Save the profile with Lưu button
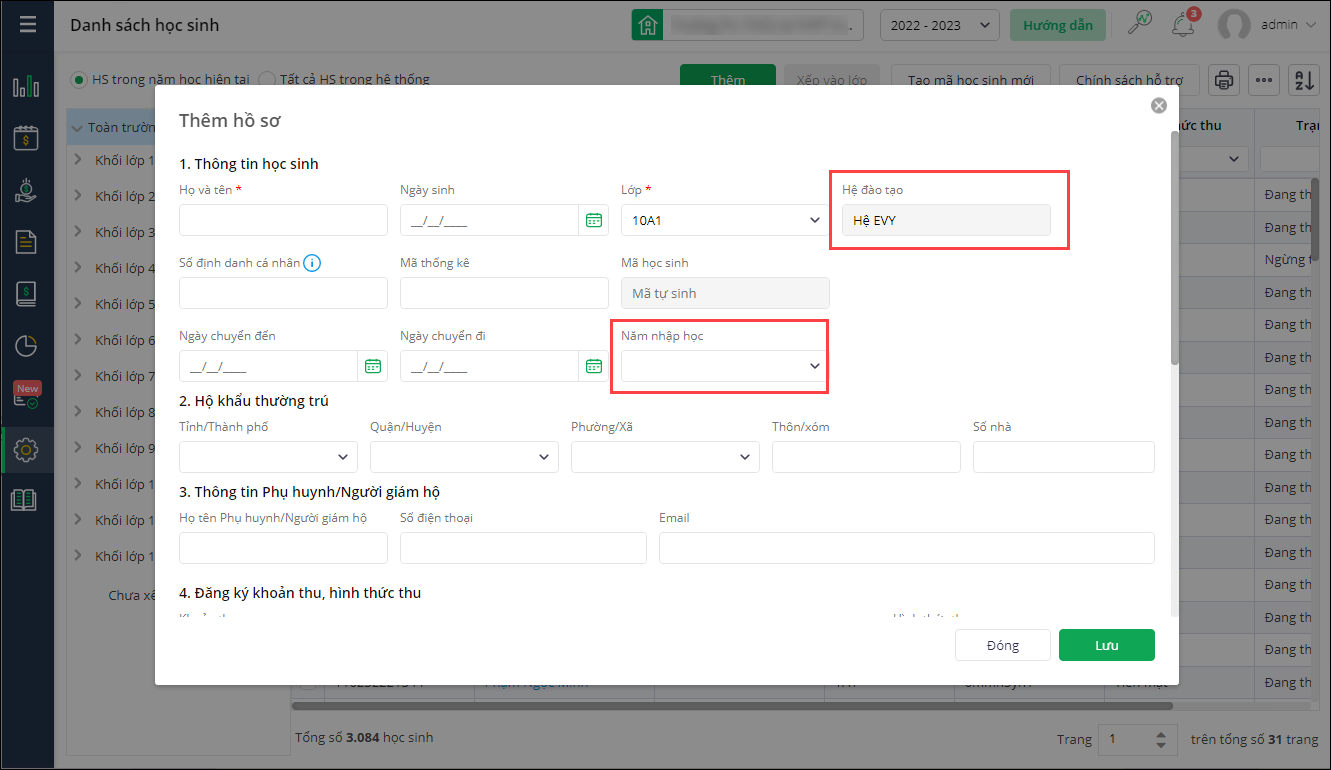Screen dimensions: 1331x770 pyautogui.click(x=1107, y=645)
